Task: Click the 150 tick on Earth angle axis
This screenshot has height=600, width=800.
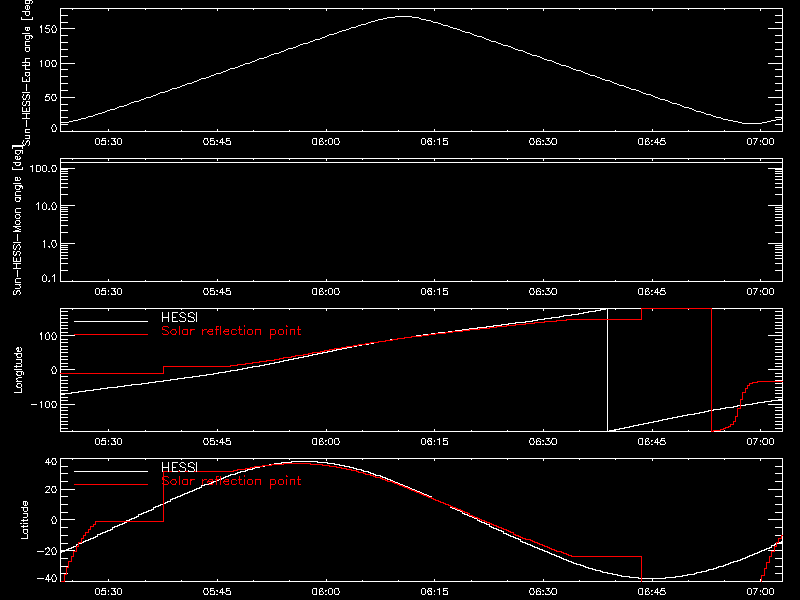Action: (47, 29)
